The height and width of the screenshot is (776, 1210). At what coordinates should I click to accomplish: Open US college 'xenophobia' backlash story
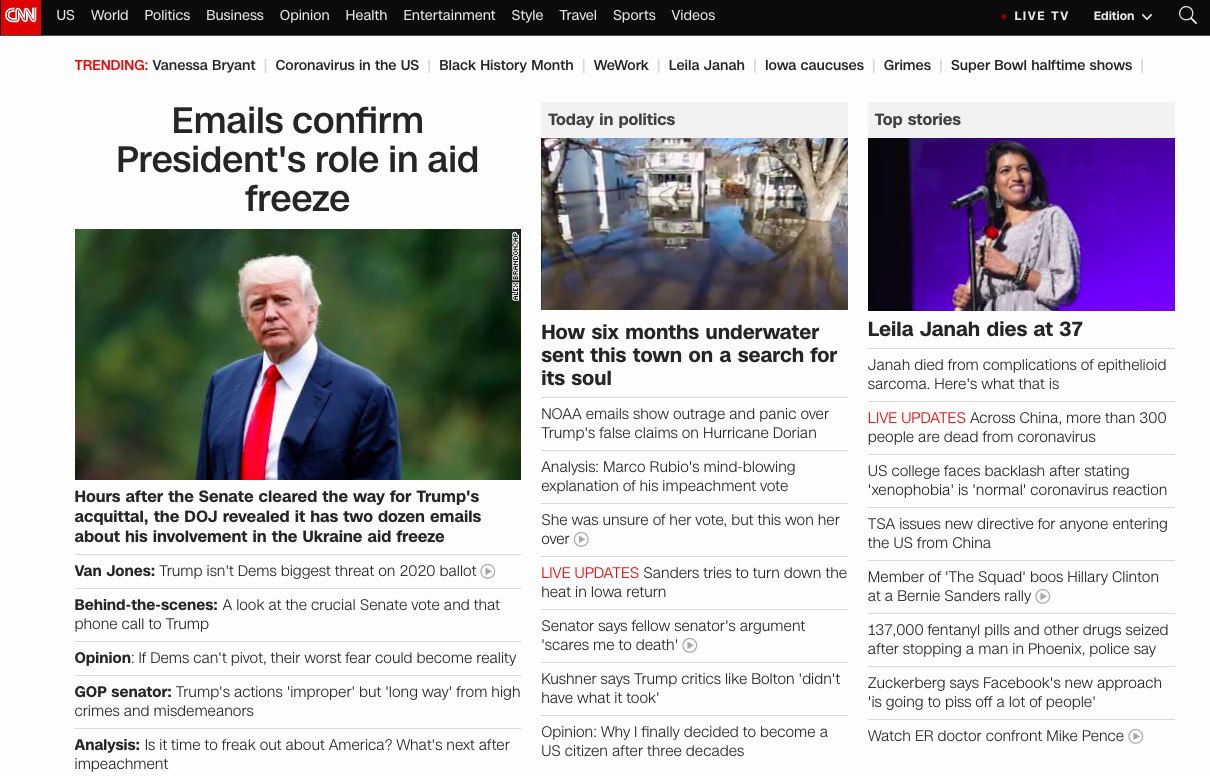(1017, 480)
